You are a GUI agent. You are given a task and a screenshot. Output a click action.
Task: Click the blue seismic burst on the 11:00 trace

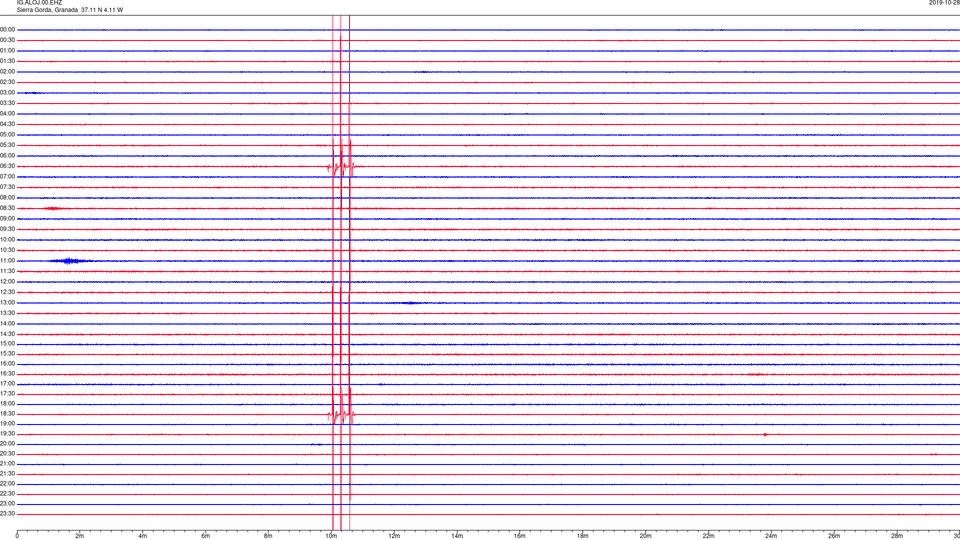tap(70, 261)
